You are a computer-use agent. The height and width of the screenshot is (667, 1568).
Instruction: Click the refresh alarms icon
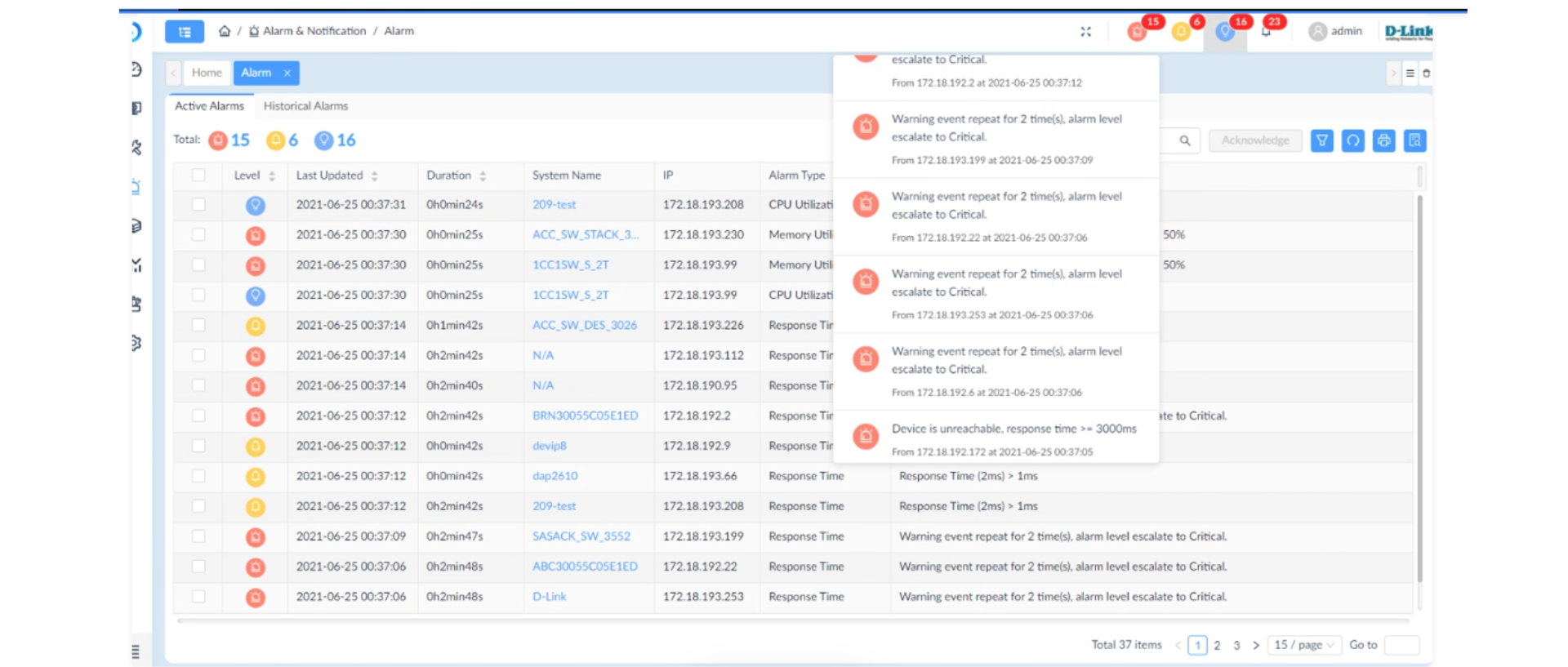pyautogui.click(x=1352, y=140)
